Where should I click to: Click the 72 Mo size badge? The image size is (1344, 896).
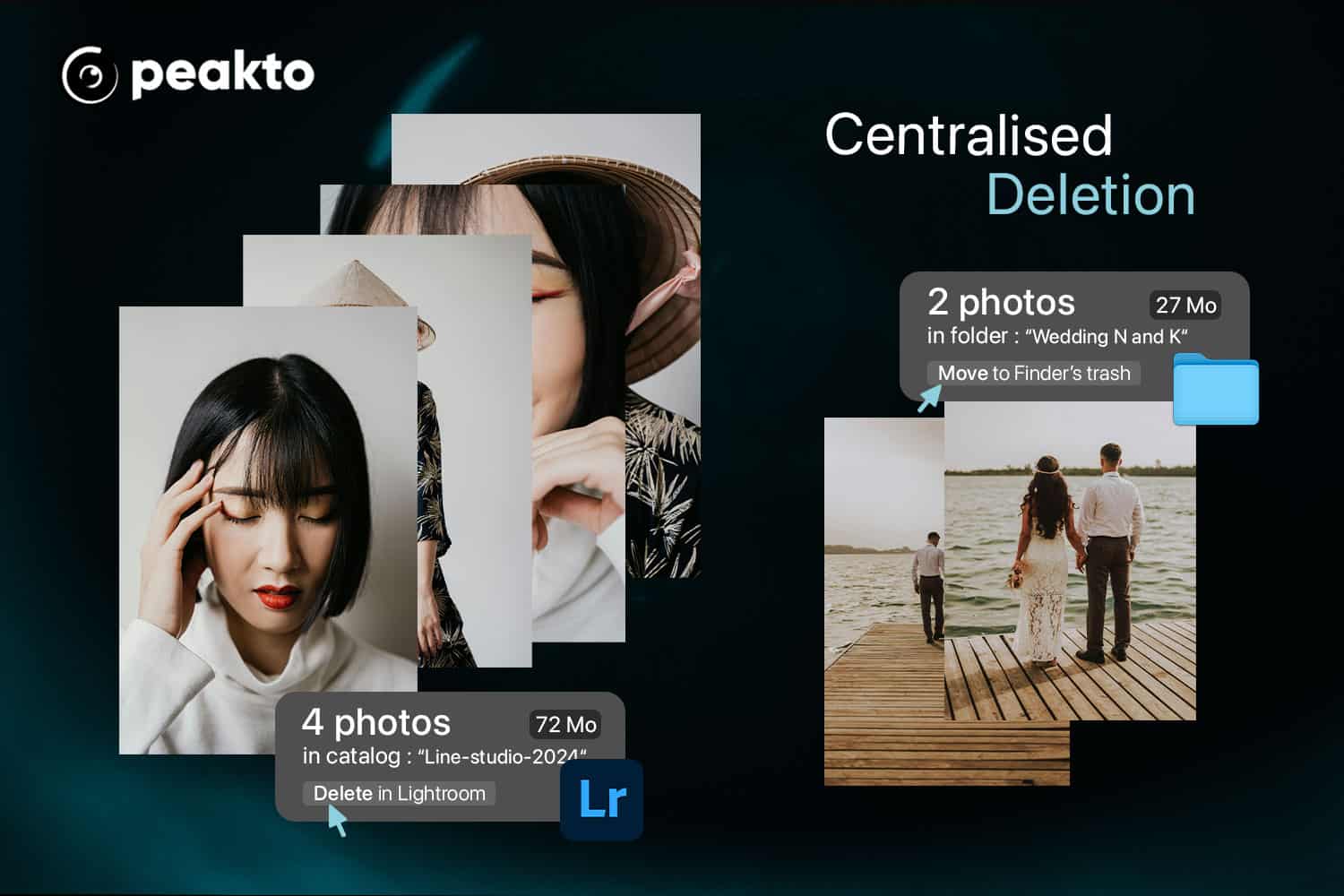click(x=565, y=724)
